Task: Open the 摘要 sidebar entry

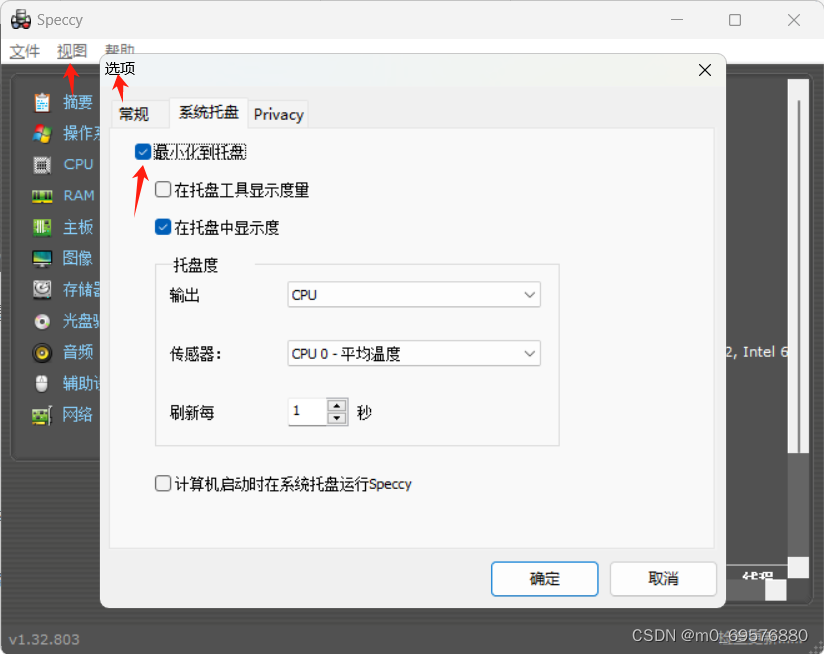Action: [78, 102]
